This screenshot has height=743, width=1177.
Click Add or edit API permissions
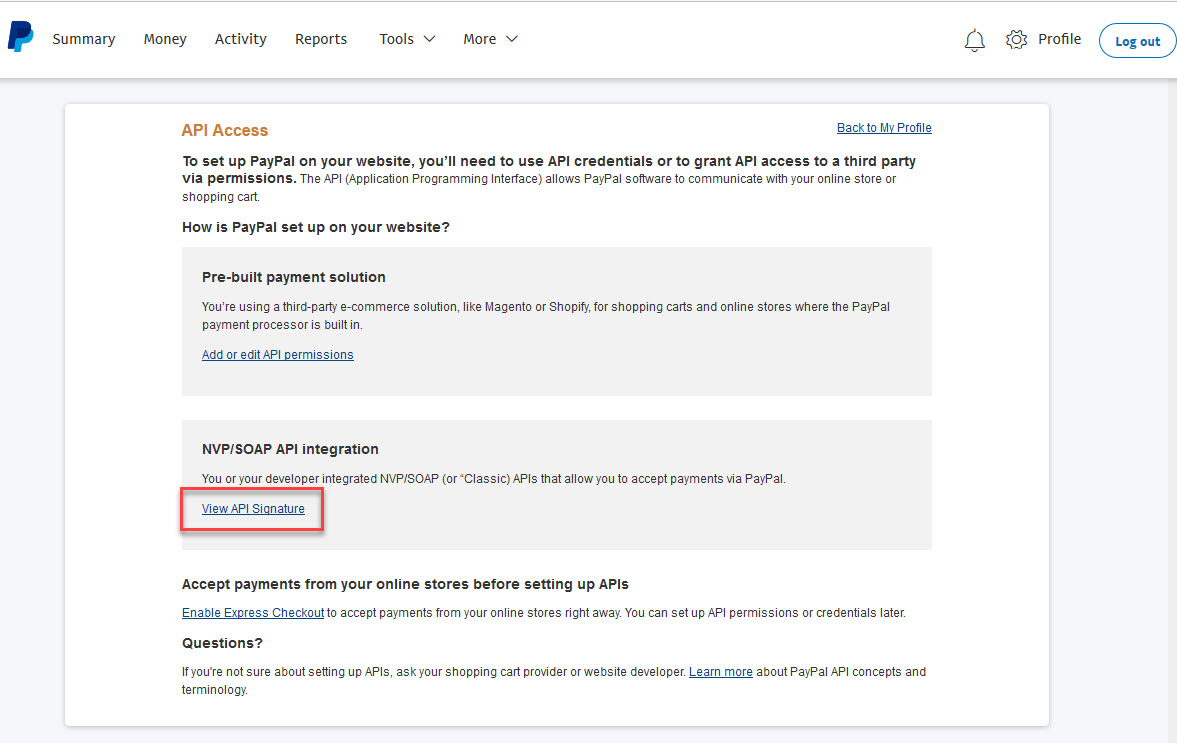point(278,354)
